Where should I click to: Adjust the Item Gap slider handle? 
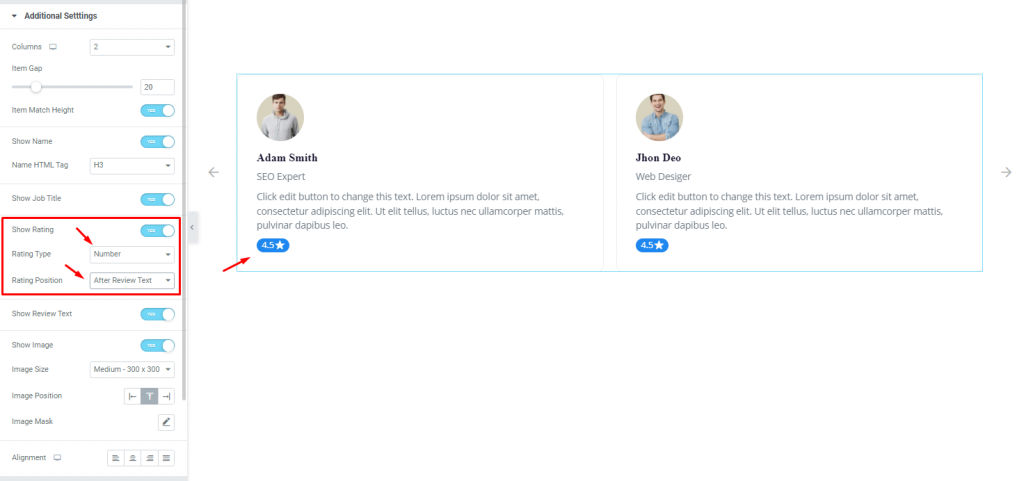coord(36,87)
